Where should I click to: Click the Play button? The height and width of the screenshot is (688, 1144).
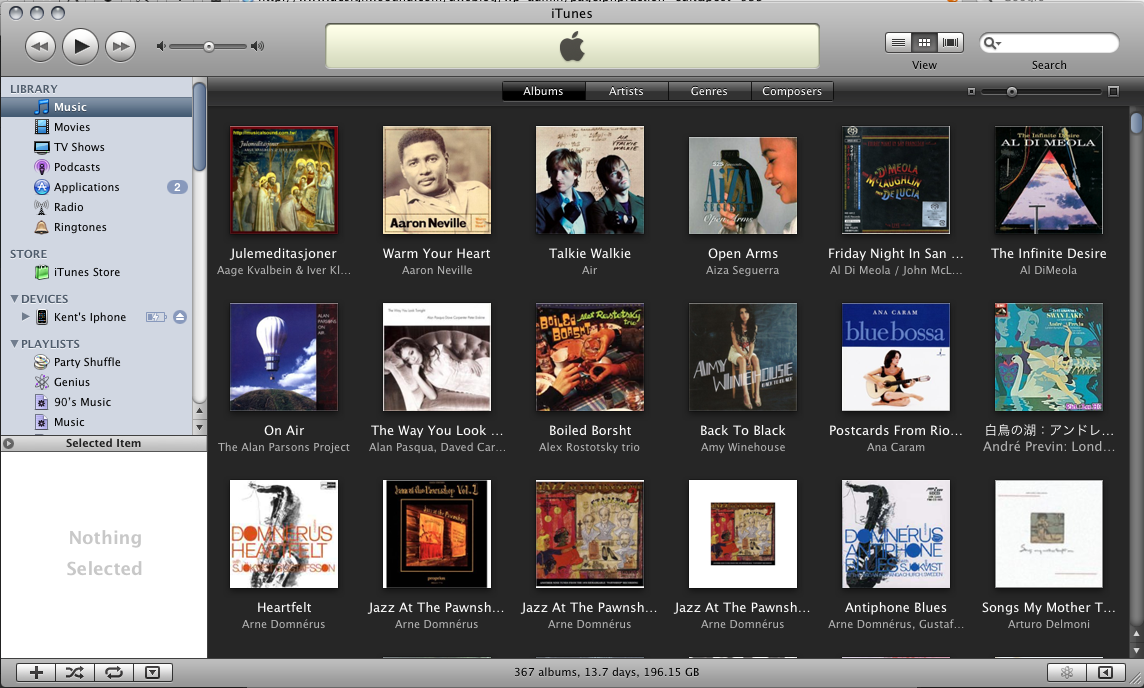point(80,47)
